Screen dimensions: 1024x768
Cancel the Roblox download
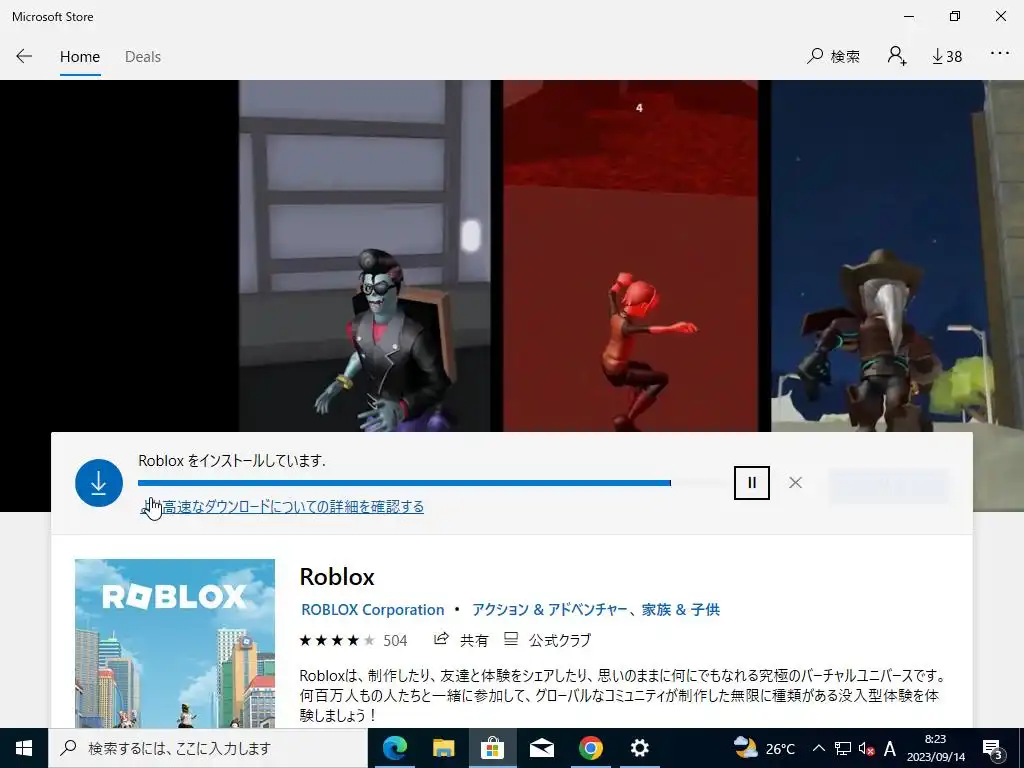point(795,483)
